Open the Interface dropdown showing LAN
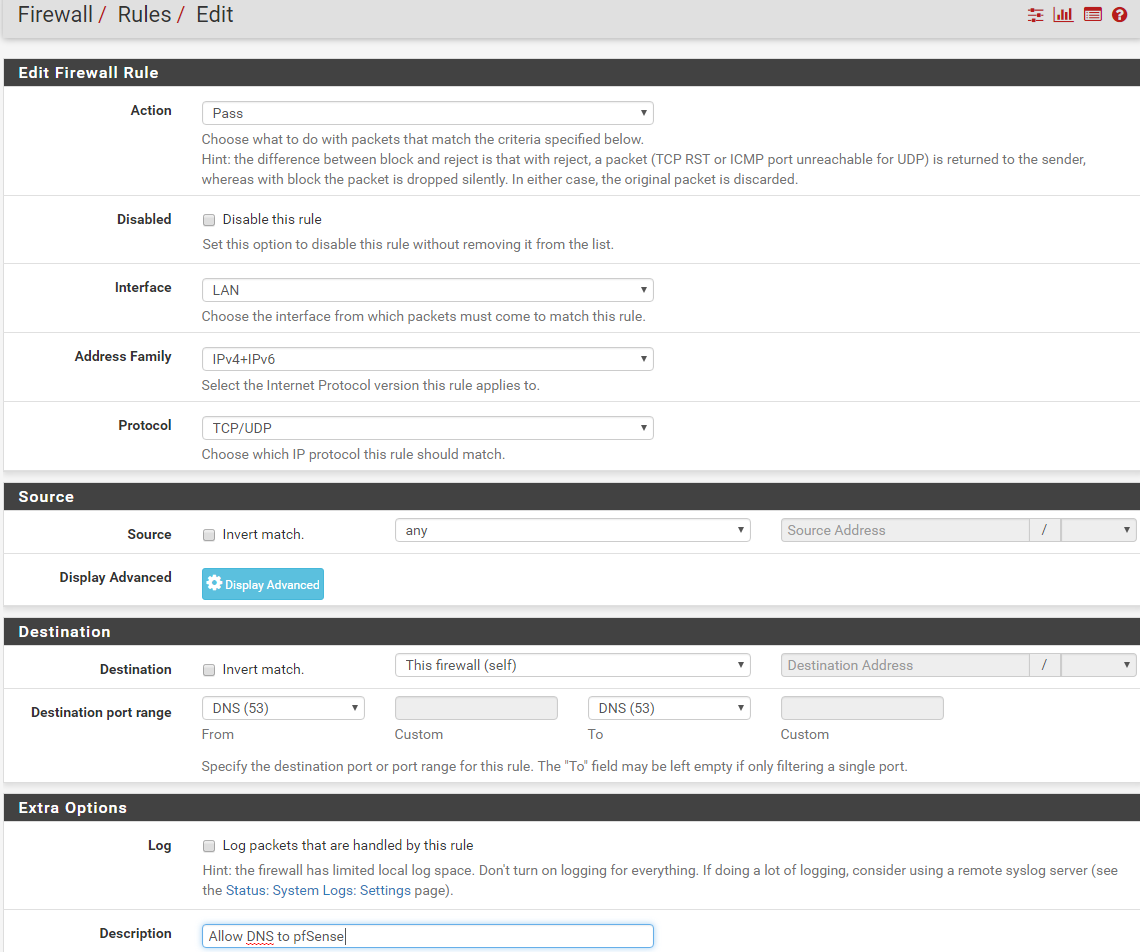The height and width of the screenshot is (952, 1140). point(427,290)
